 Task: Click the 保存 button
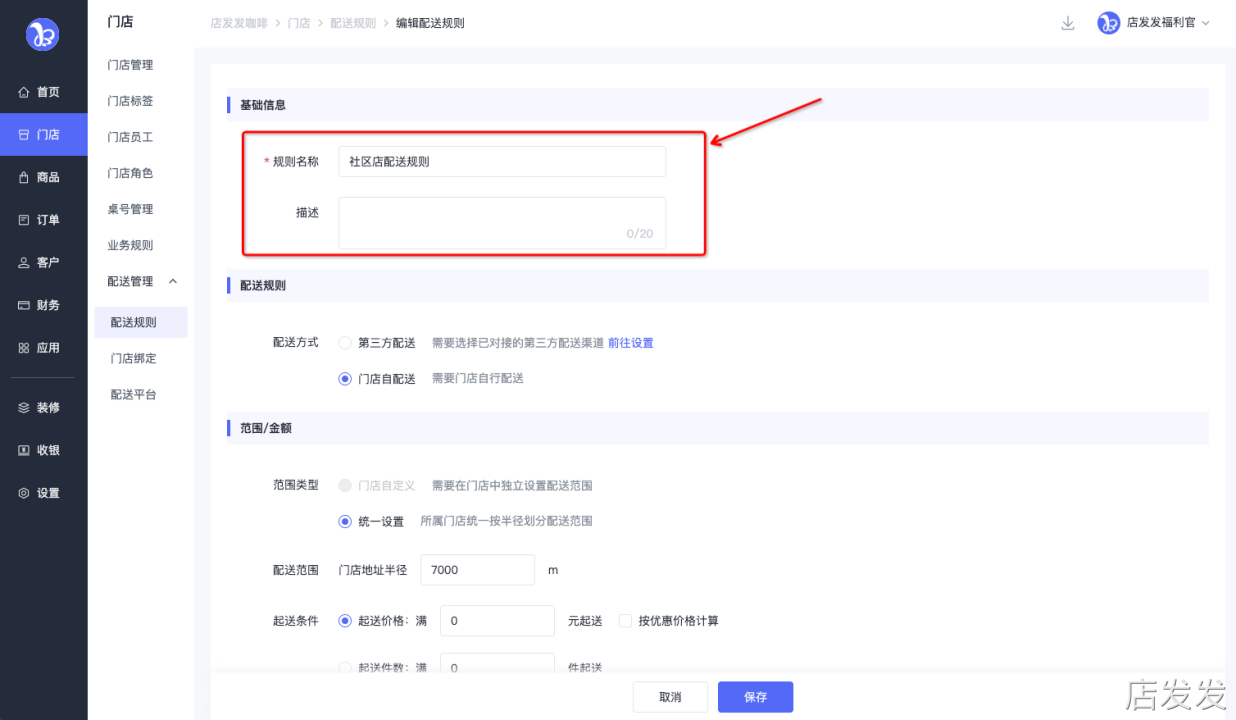click(x=755, y=697)
